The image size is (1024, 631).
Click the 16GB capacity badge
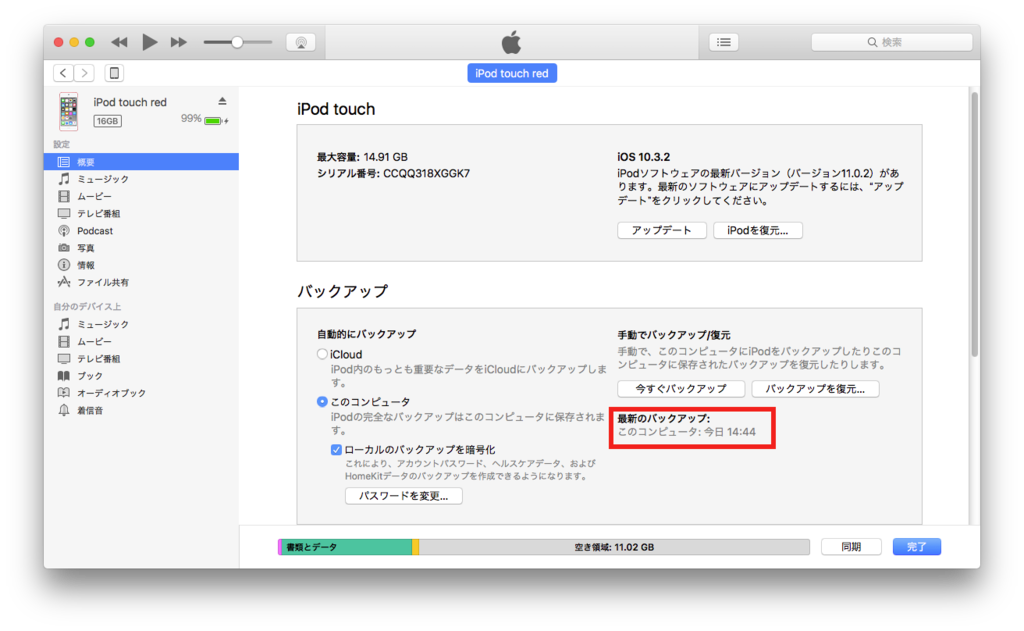(x=107, y=121)
